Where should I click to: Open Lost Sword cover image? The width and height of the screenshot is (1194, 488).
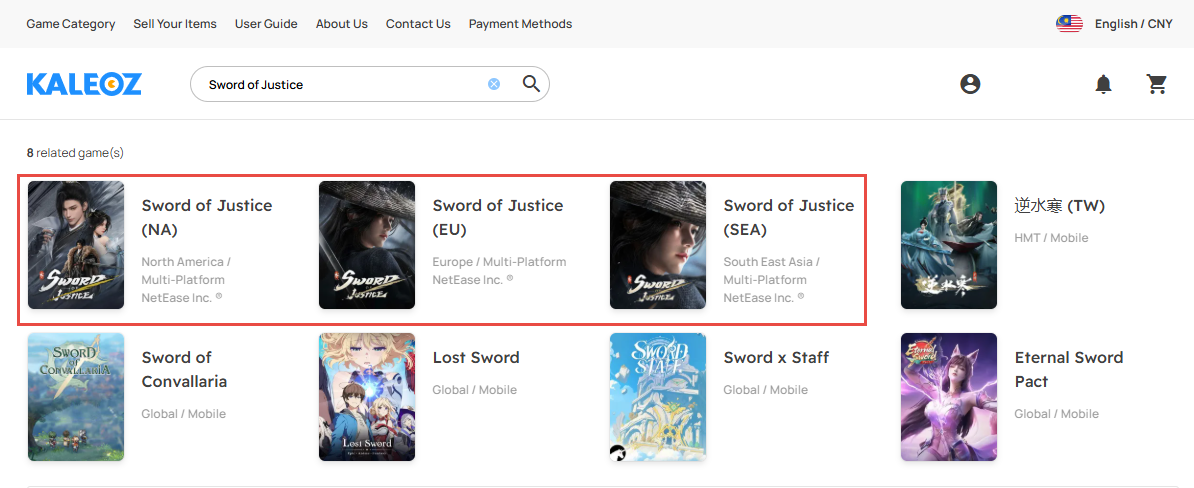coord(367,397)
